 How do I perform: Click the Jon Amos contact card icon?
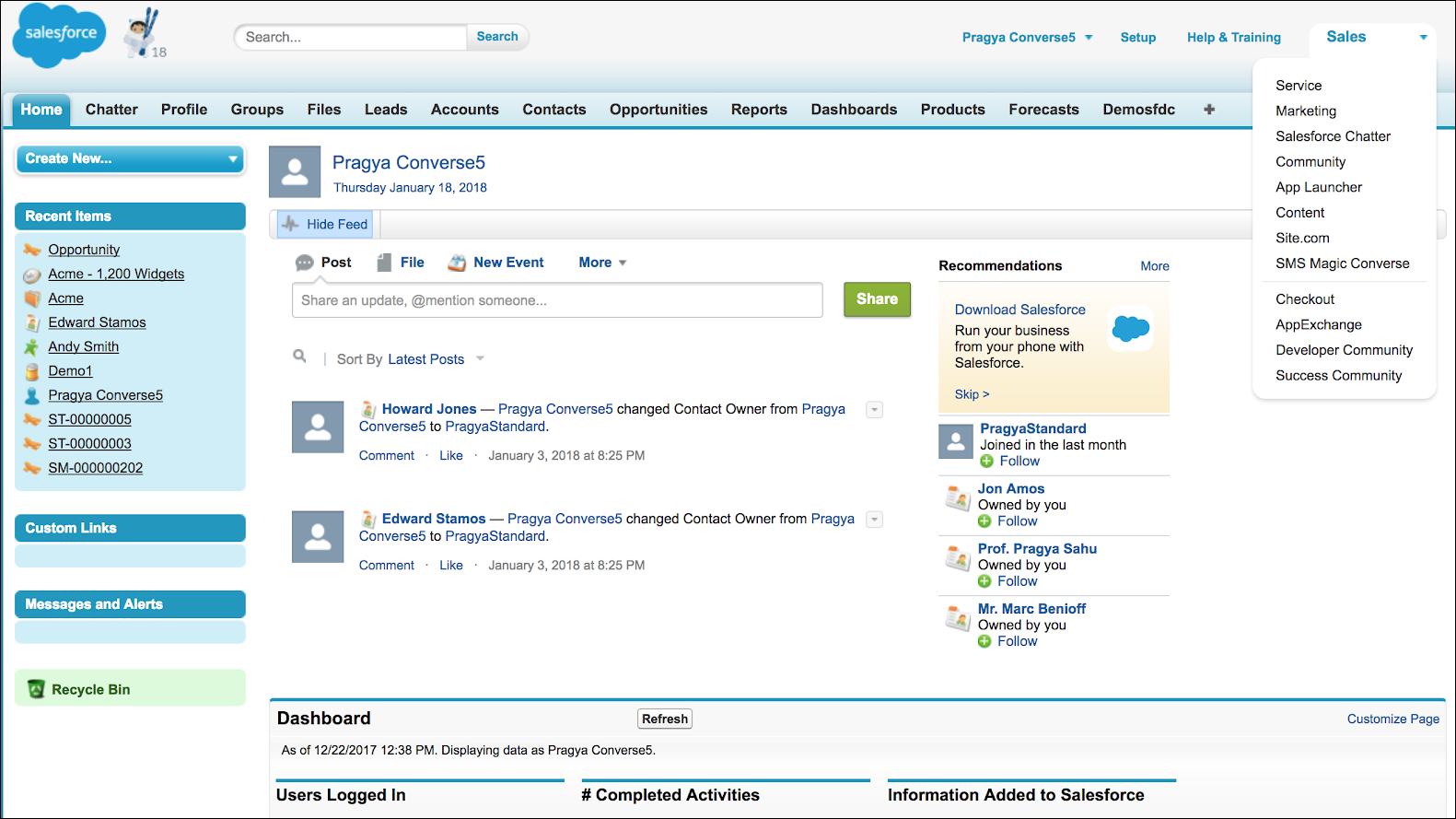(958, 497)
